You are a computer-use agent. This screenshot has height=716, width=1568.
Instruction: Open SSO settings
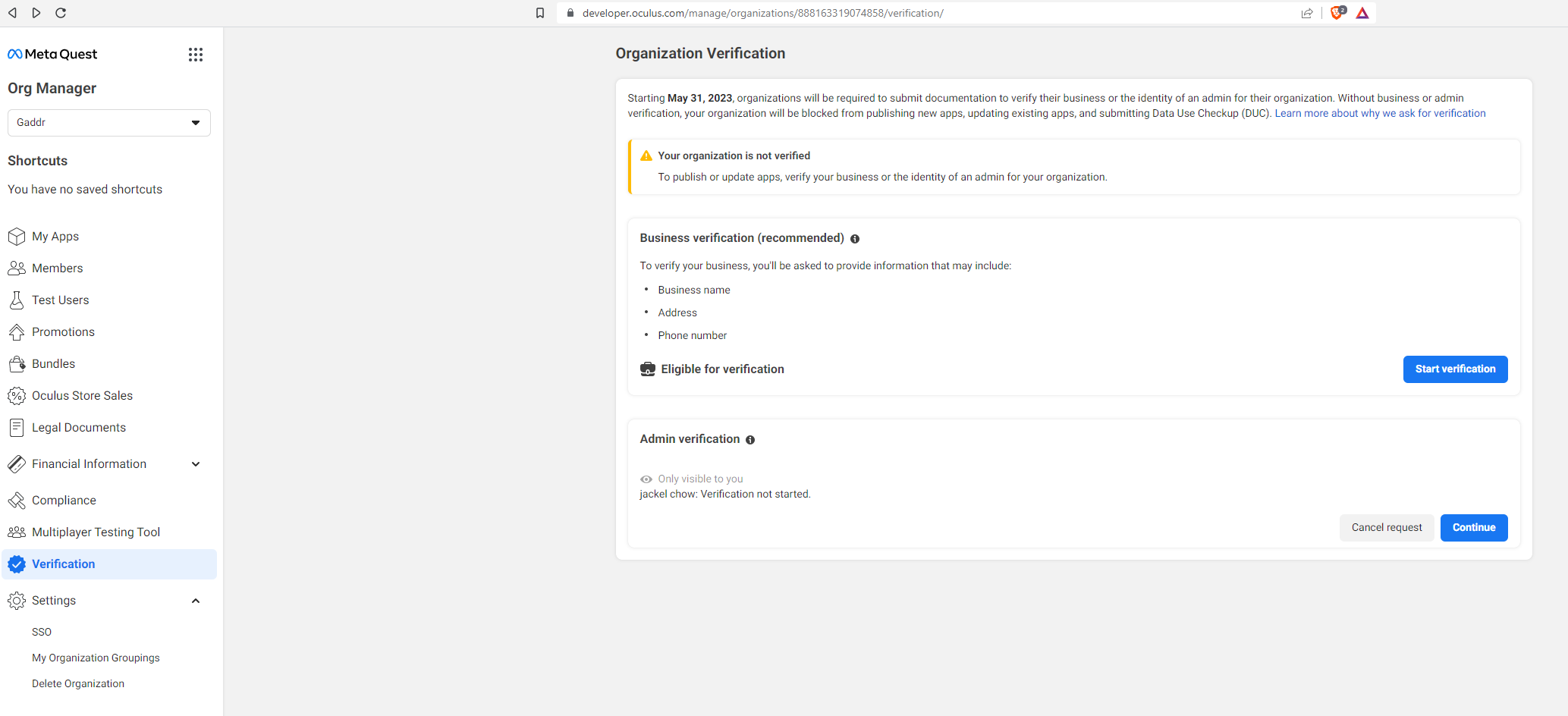pyautogui.click(x=42, y=633)
